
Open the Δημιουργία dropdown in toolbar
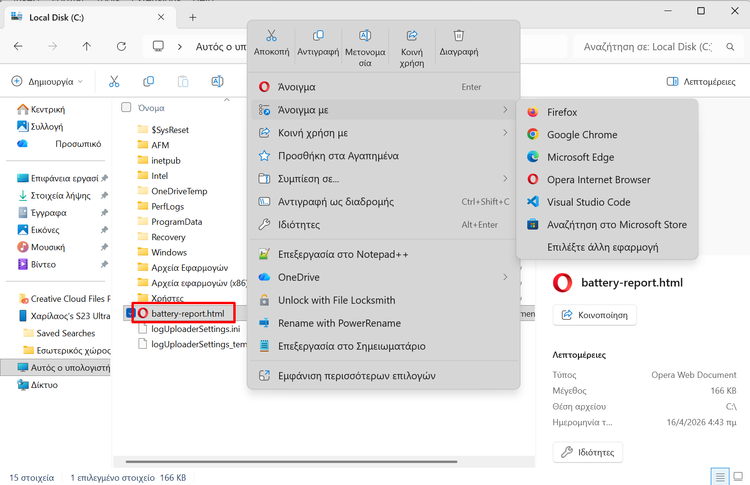44,81
